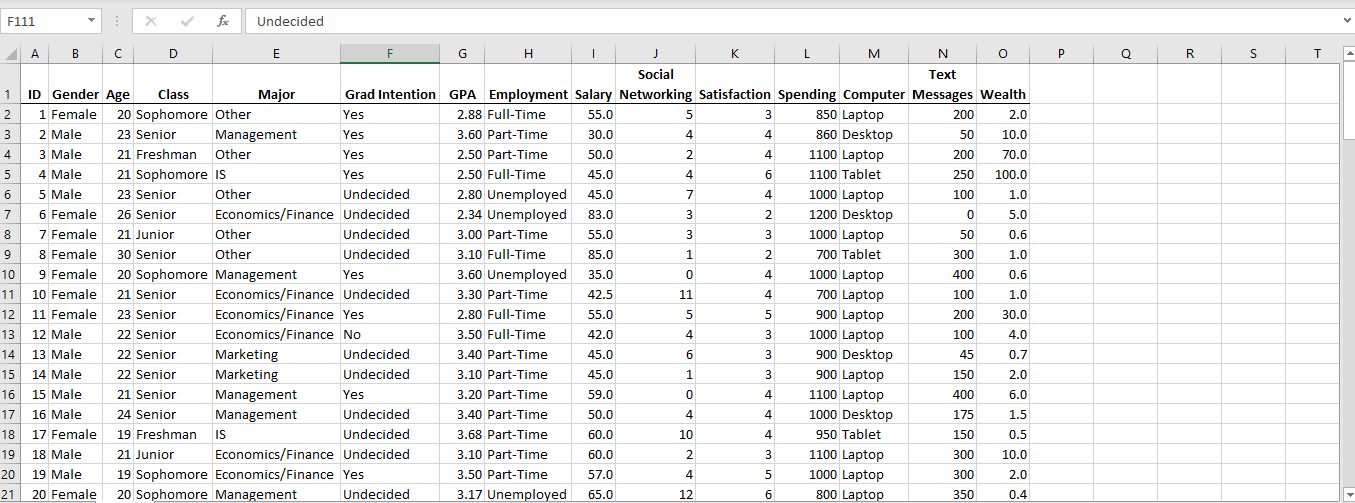The height and width of the screenshot is (503, 1355).
Task: Select the Wealth cell 30.0
Action: [x=1003, y=314]
